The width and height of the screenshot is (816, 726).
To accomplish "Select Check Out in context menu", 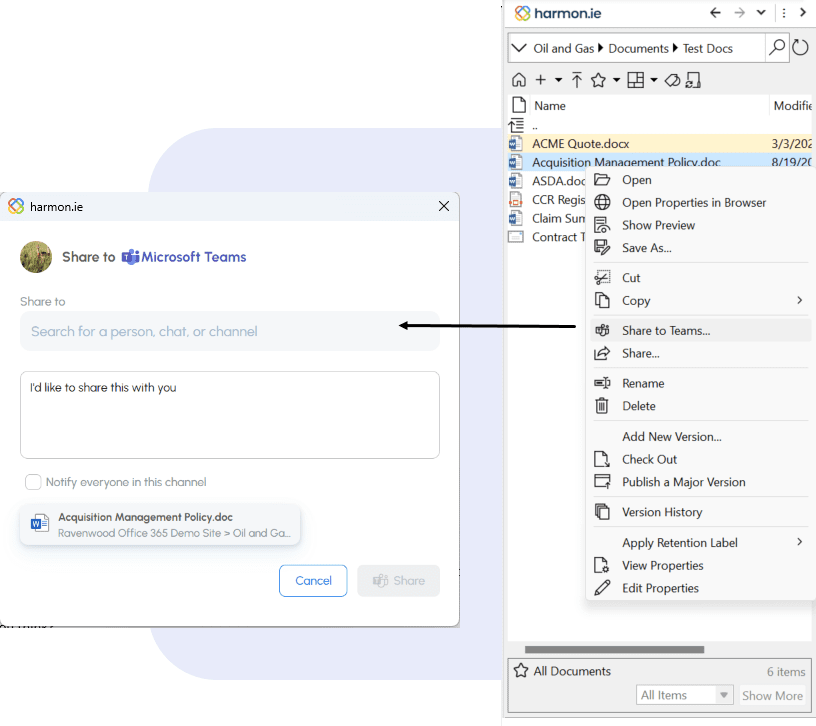I will 649,459.
